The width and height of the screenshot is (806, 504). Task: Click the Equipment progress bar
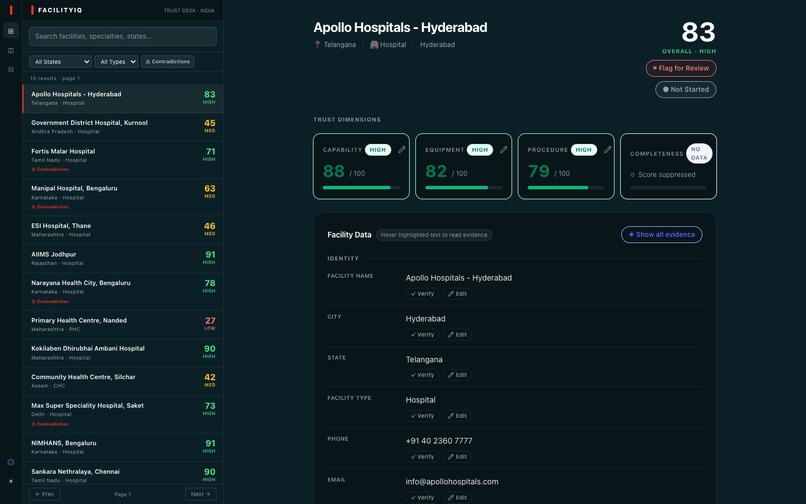(x=463, y=188)
